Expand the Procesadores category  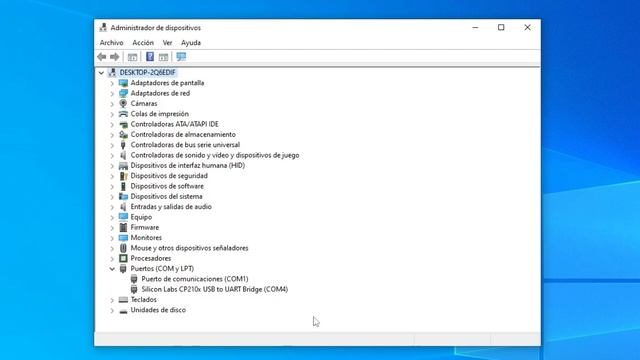pyautogui.click(x=112, y=258)
